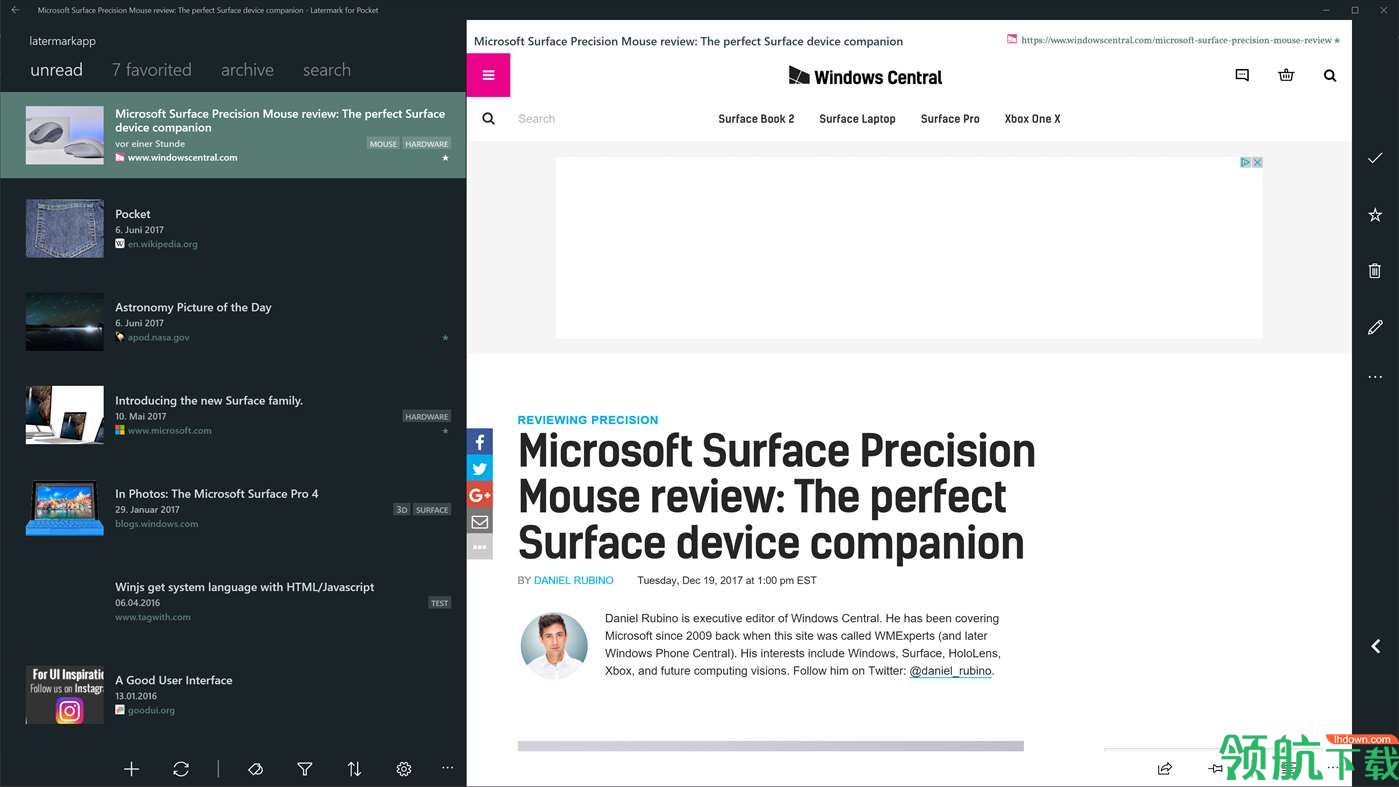
Task: Open the filter funnel in the list toolbar
Action: click(305, 769)
